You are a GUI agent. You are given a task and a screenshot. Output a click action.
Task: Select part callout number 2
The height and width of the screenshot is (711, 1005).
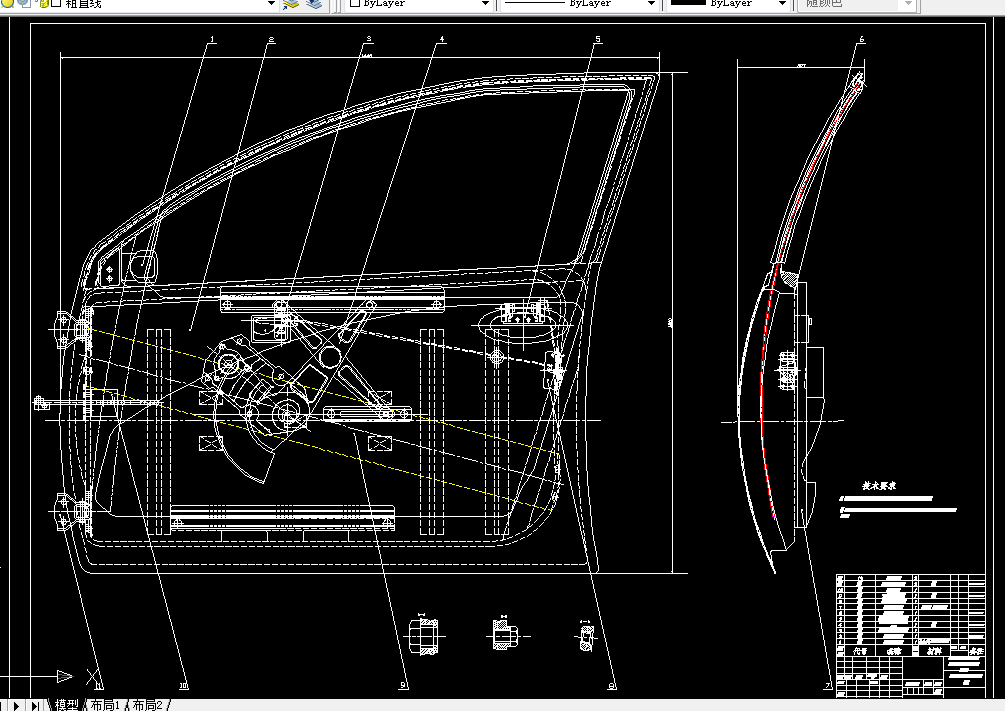tap(271, 39)
